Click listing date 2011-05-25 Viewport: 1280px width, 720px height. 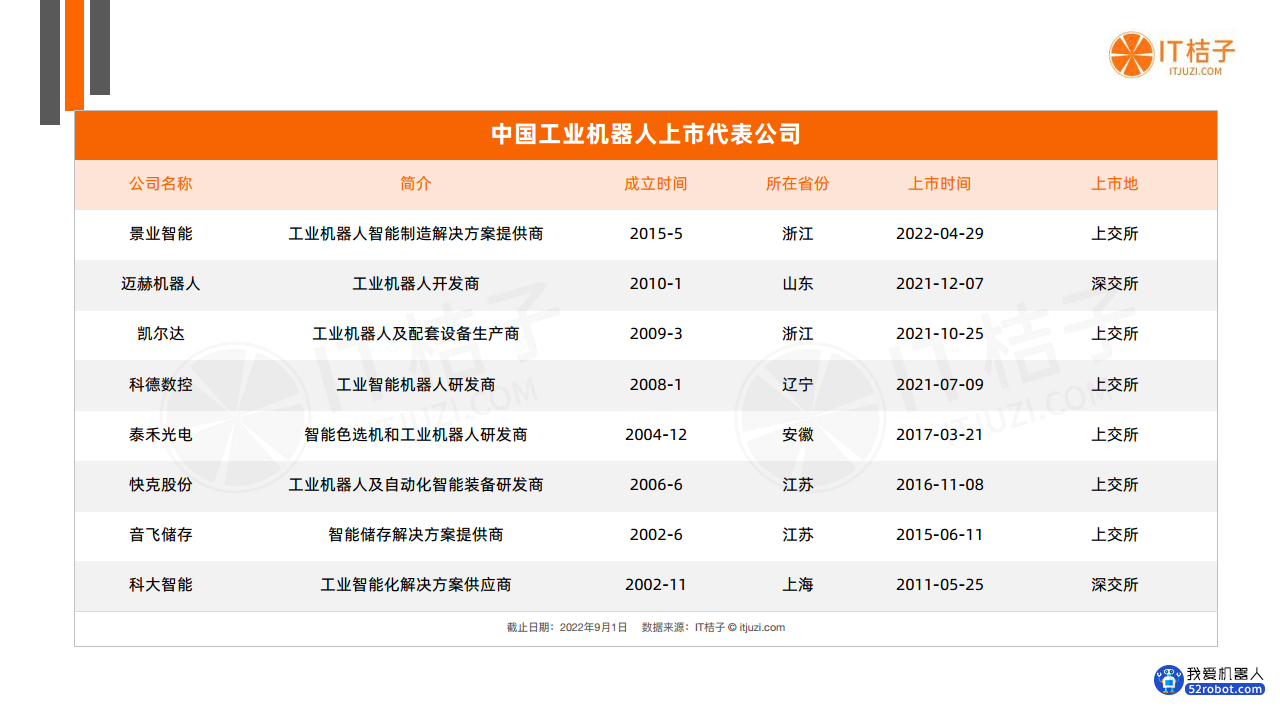[x=940, y=585]
